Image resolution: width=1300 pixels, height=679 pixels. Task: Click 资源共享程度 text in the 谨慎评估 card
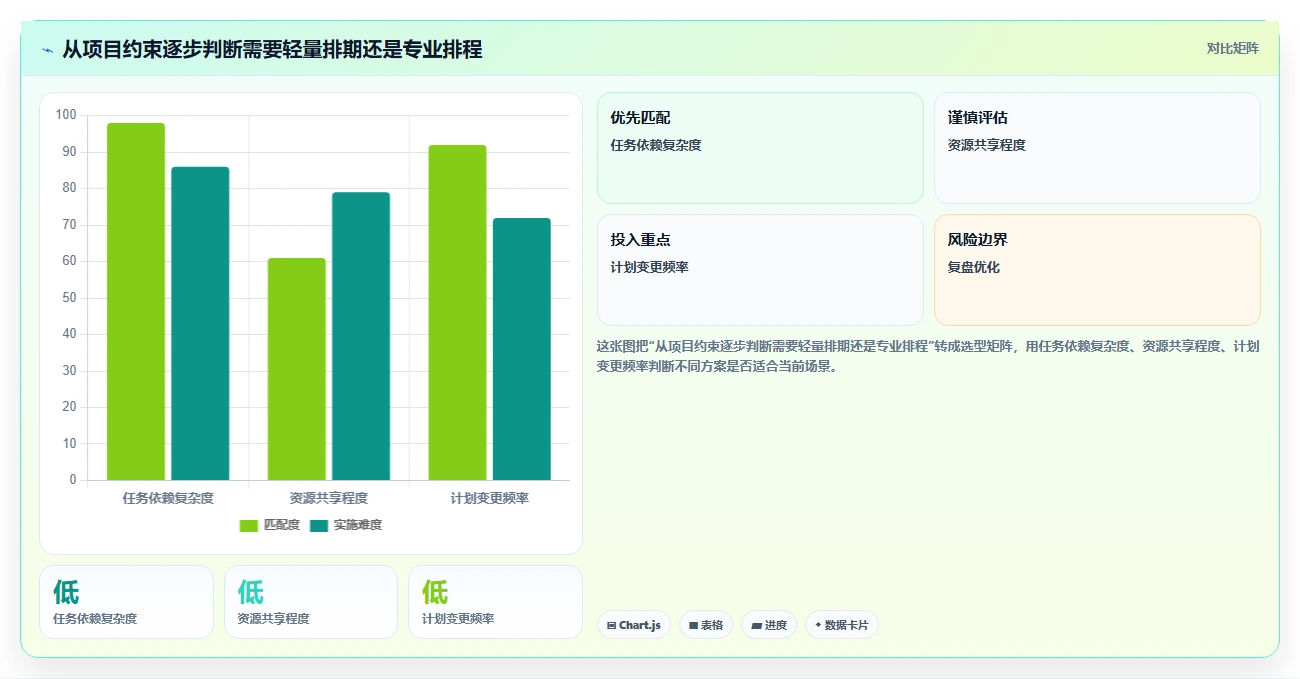pos(987,145)
